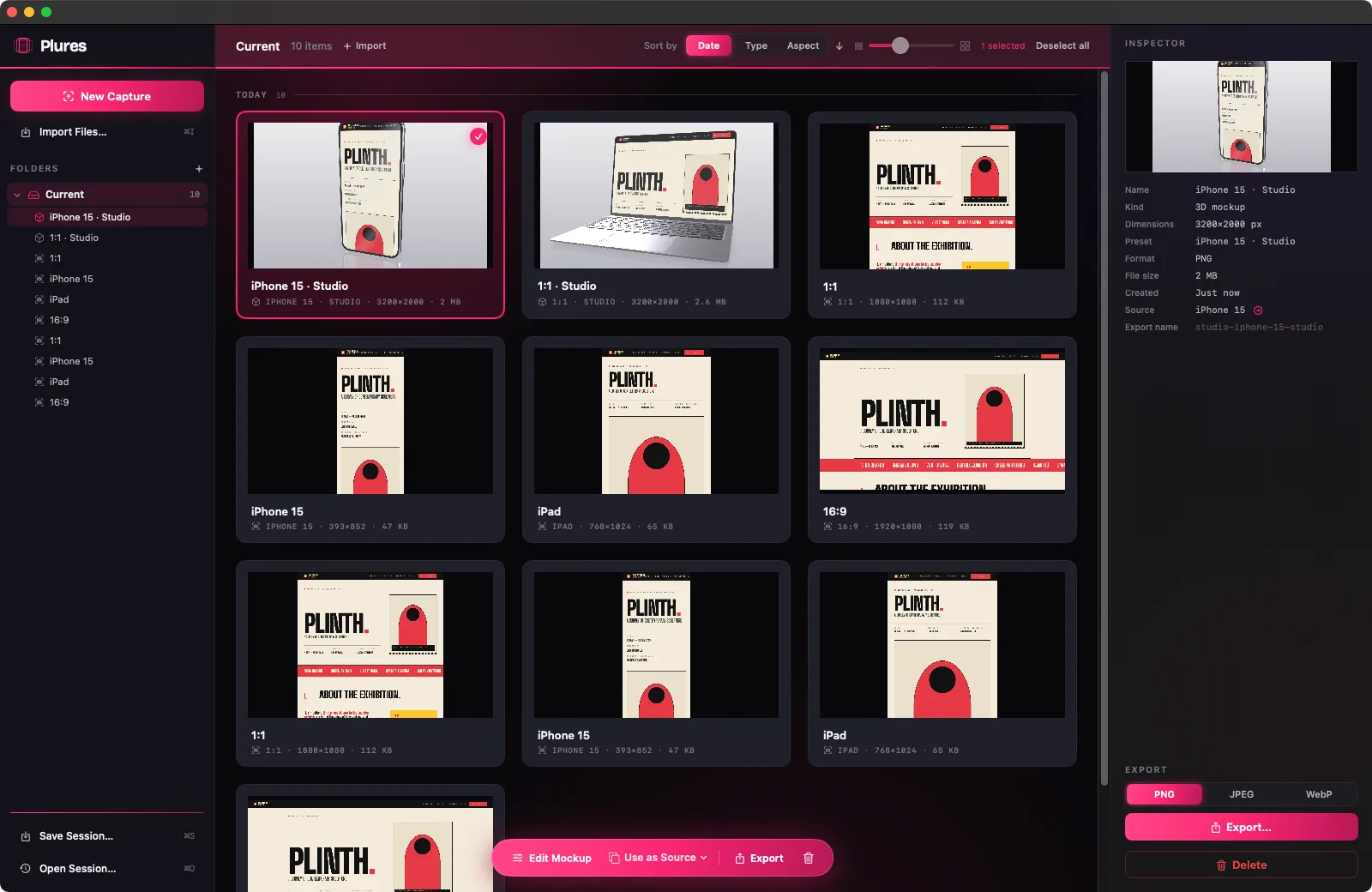Start a New Capture
Image resolution: width=1372 pixels, height=892 pixels.
[107, 96]
